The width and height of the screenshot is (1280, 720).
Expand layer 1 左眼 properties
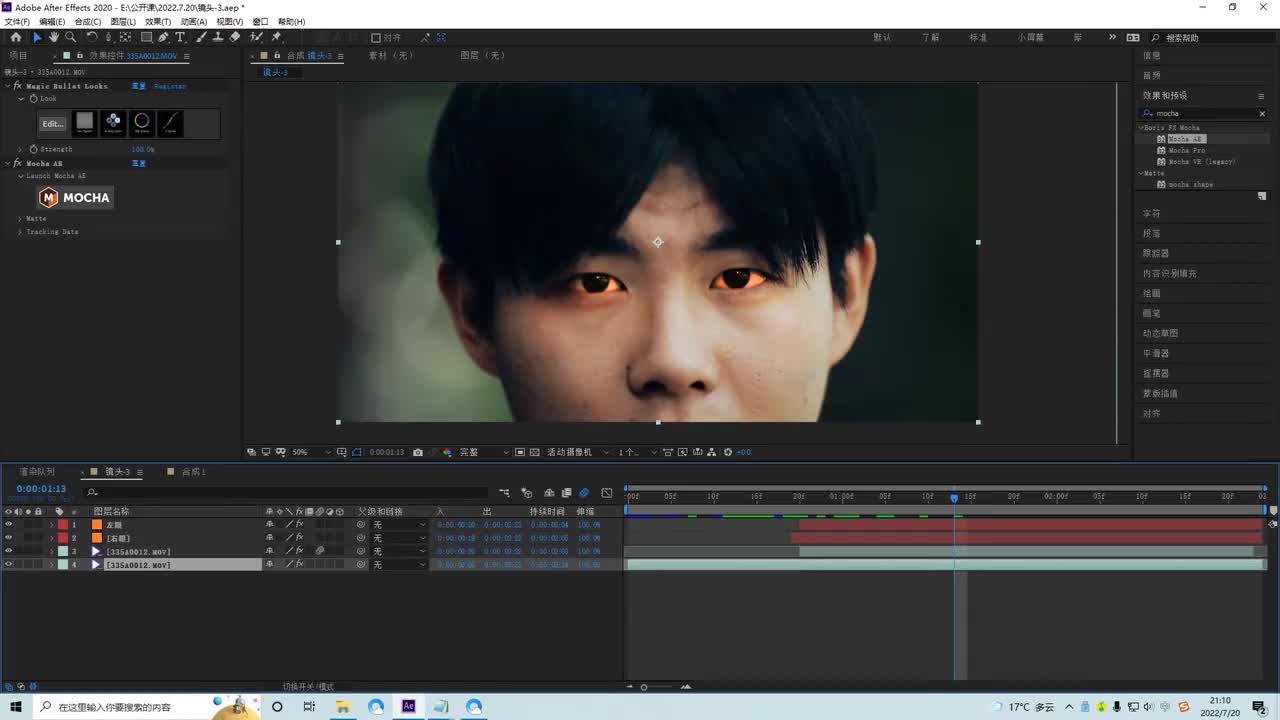pos(52,524)
